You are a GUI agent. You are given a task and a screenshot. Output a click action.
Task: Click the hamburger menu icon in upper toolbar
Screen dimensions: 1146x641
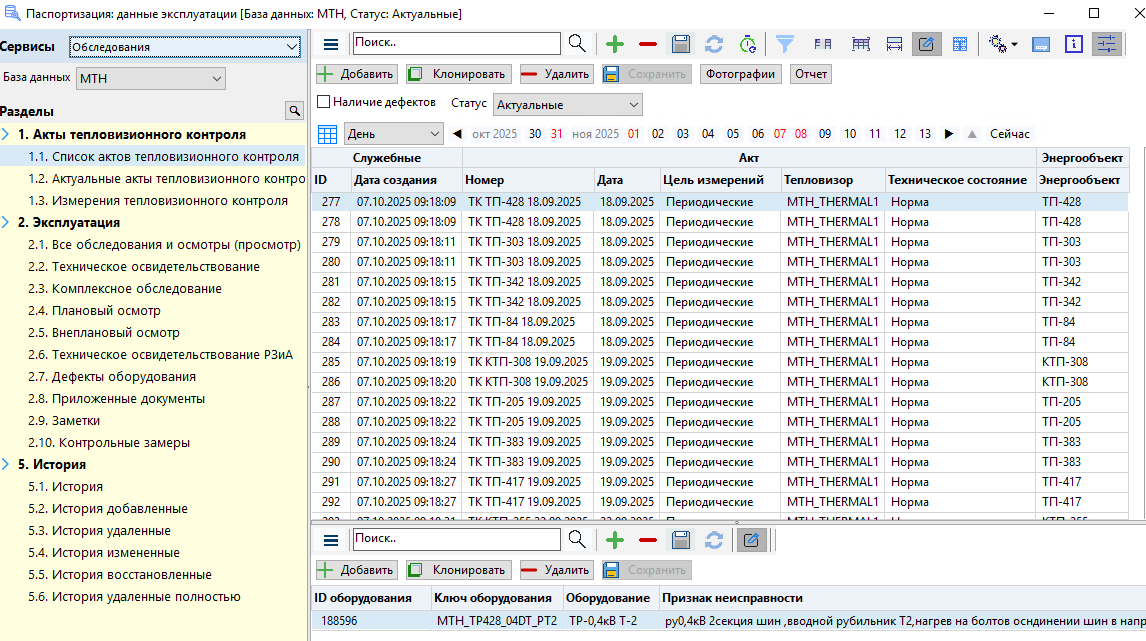coord(331,44)
